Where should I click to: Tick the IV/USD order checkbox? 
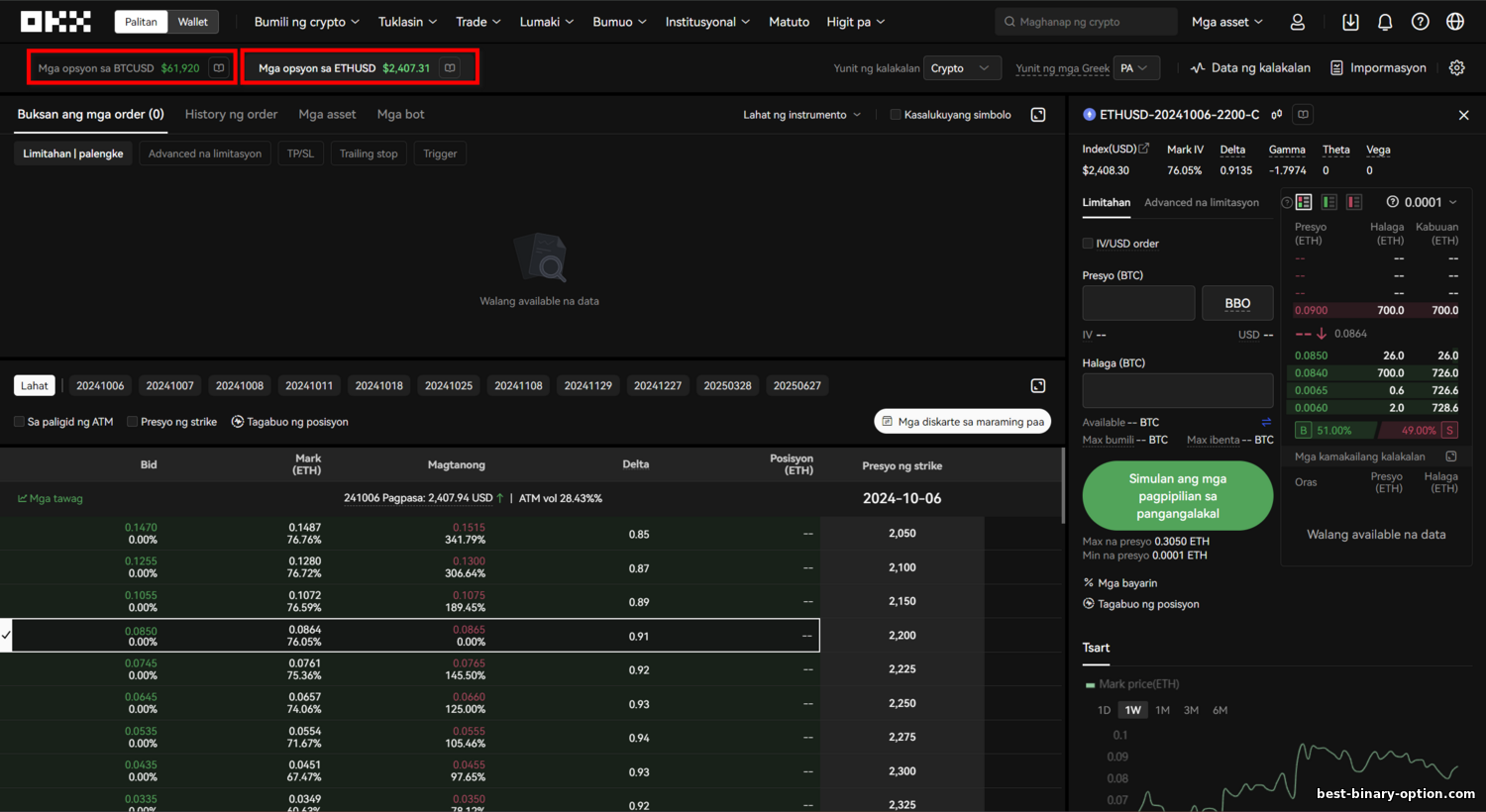pos(1088,244)
